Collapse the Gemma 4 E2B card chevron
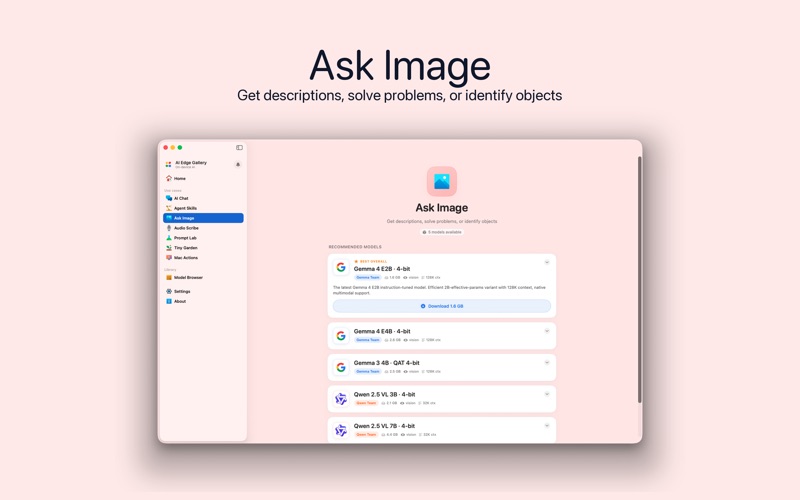The width and height of the screenshot is (800, 500). coord(546,262)
